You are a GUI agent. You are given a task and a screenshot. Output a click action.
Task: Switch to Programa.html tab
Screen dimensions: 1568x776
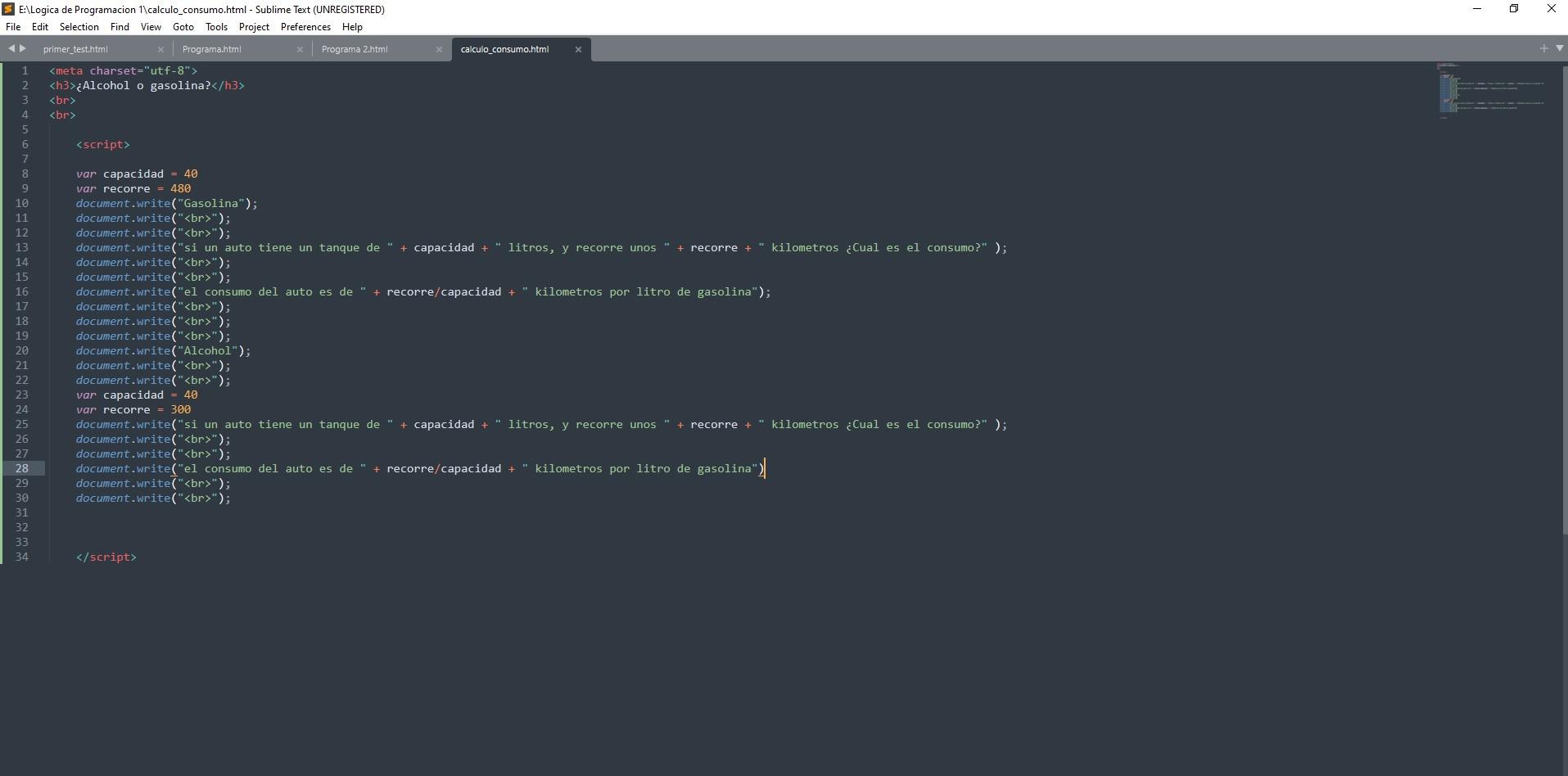(211, 49)
